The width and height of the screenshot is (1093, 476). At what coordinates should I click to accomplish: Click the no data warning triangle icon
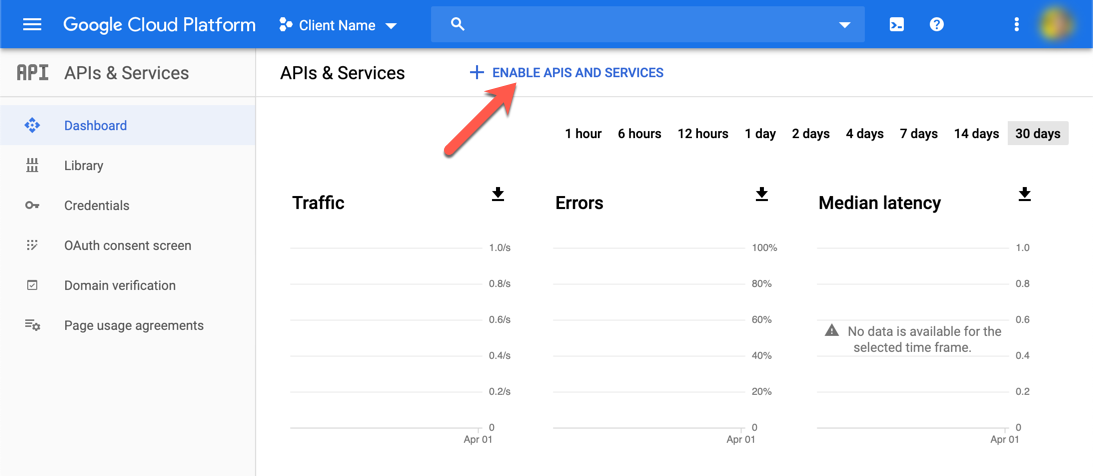tap(832, 330)
